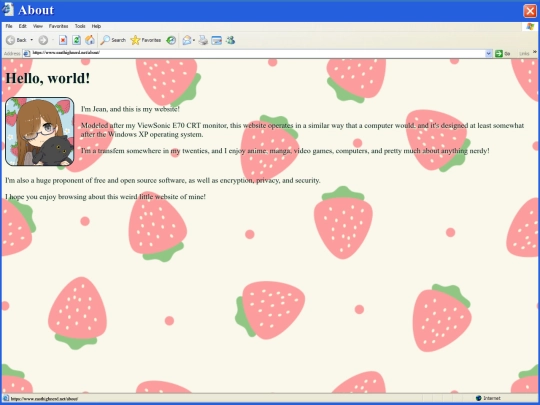Open the Forward history dropdown arrow
This screenshot has height=405, width=540.
pyautogui.click(x=53, y=40)
